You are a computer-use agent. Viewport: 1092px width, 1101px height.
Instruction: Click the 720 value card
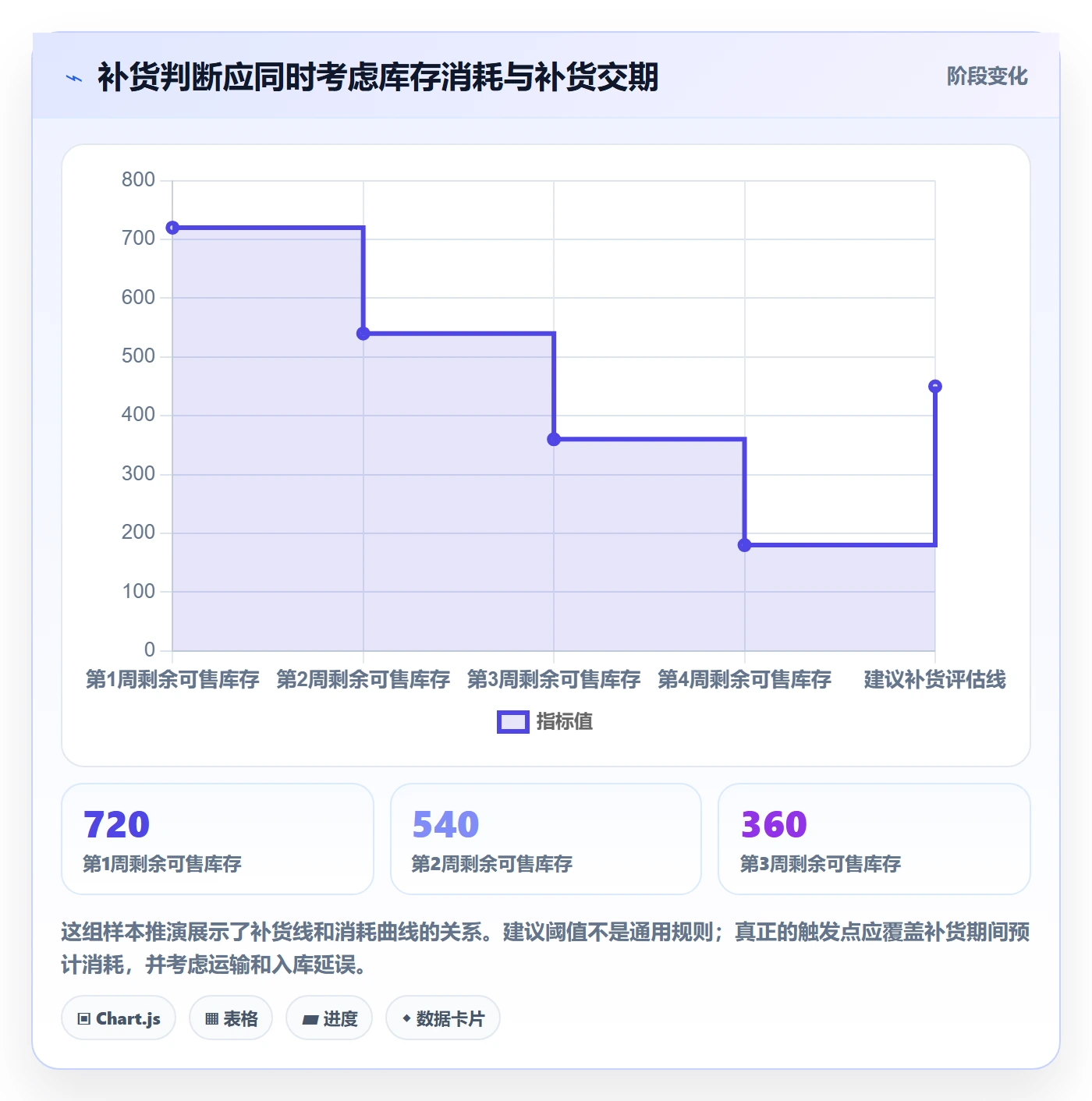(x=218, y=839)
